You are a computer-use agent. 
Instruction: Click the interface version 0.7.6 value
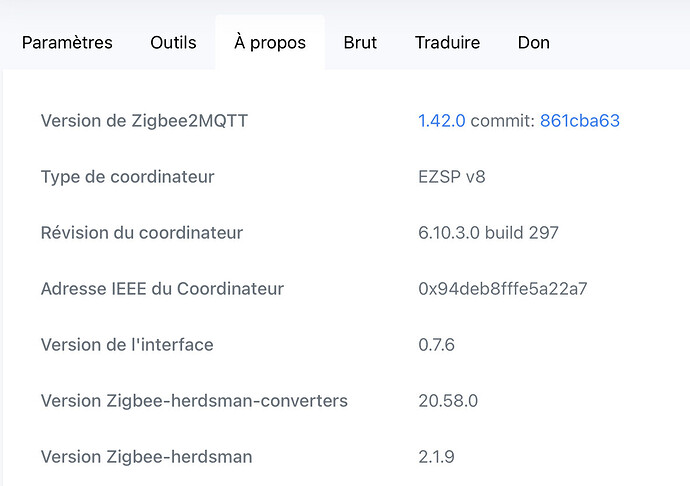[436, 345]
